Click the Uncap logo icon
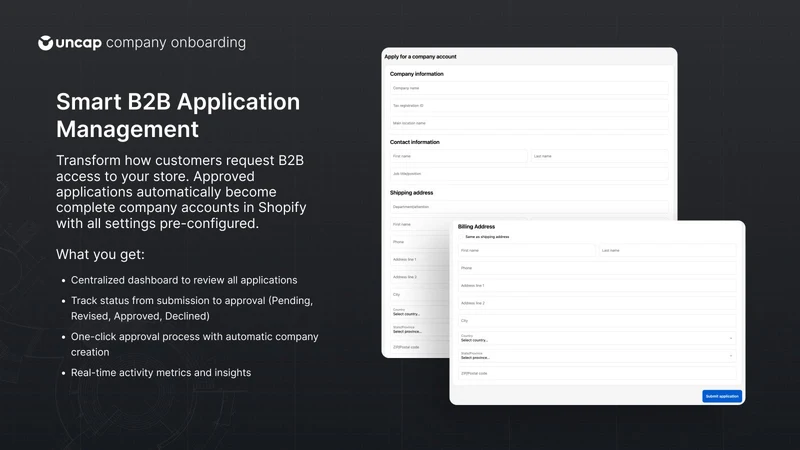 click(45, 43)
